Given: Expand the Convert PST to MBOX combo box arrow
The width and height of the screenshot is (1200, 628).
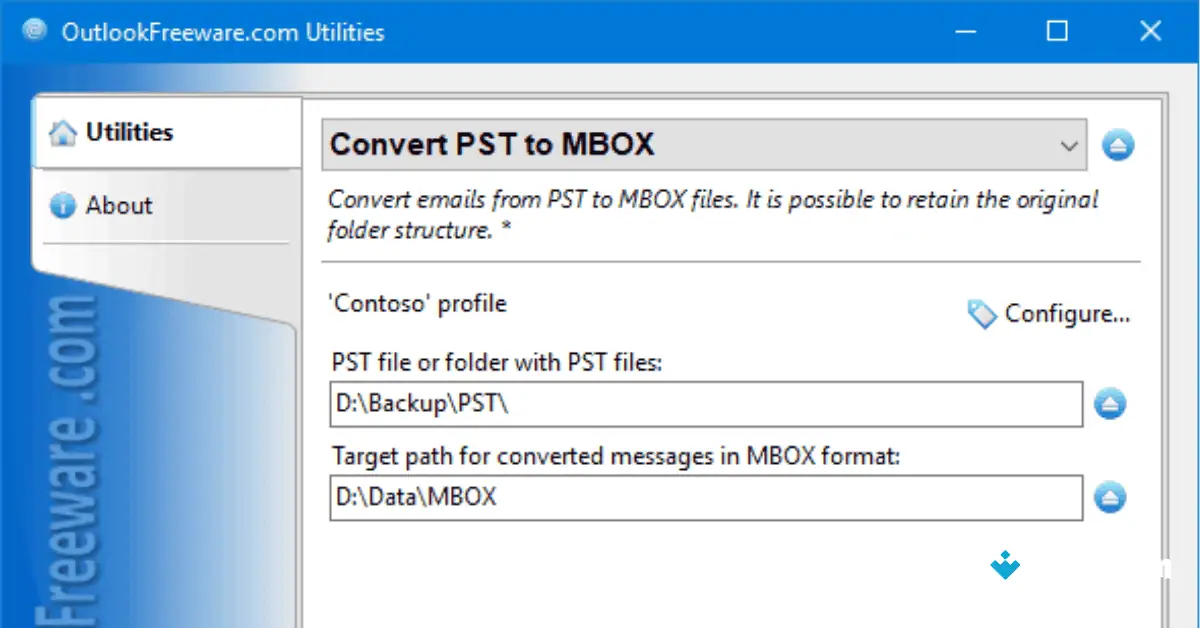Looking at the screenshot, I should tap(1068, 144).
